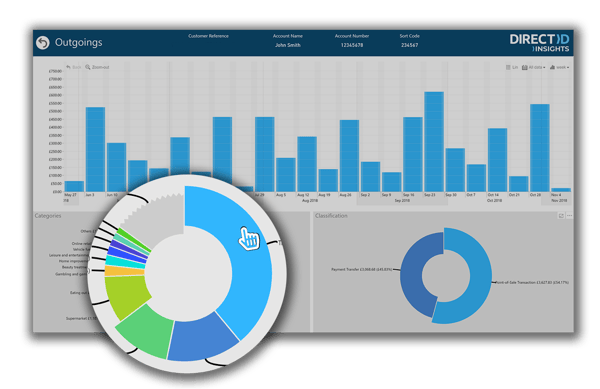Select the Oct 21 bar

(x=518, y=184)
